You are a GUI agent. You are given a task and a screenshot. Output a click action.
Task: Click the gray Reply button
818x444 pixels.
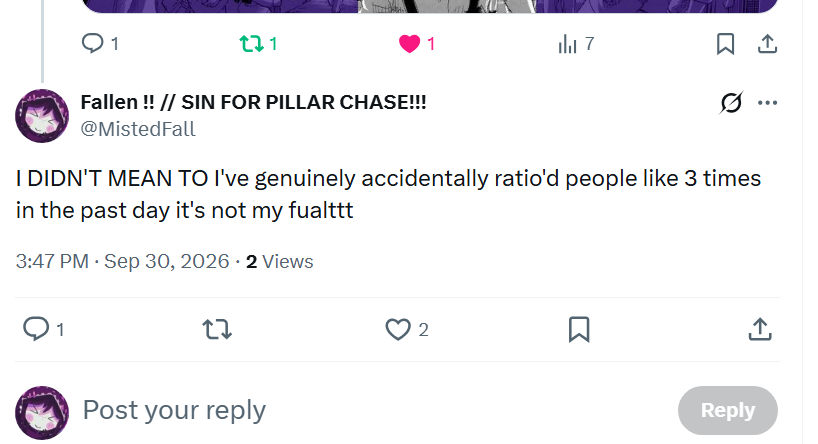(x=728, y=411)
